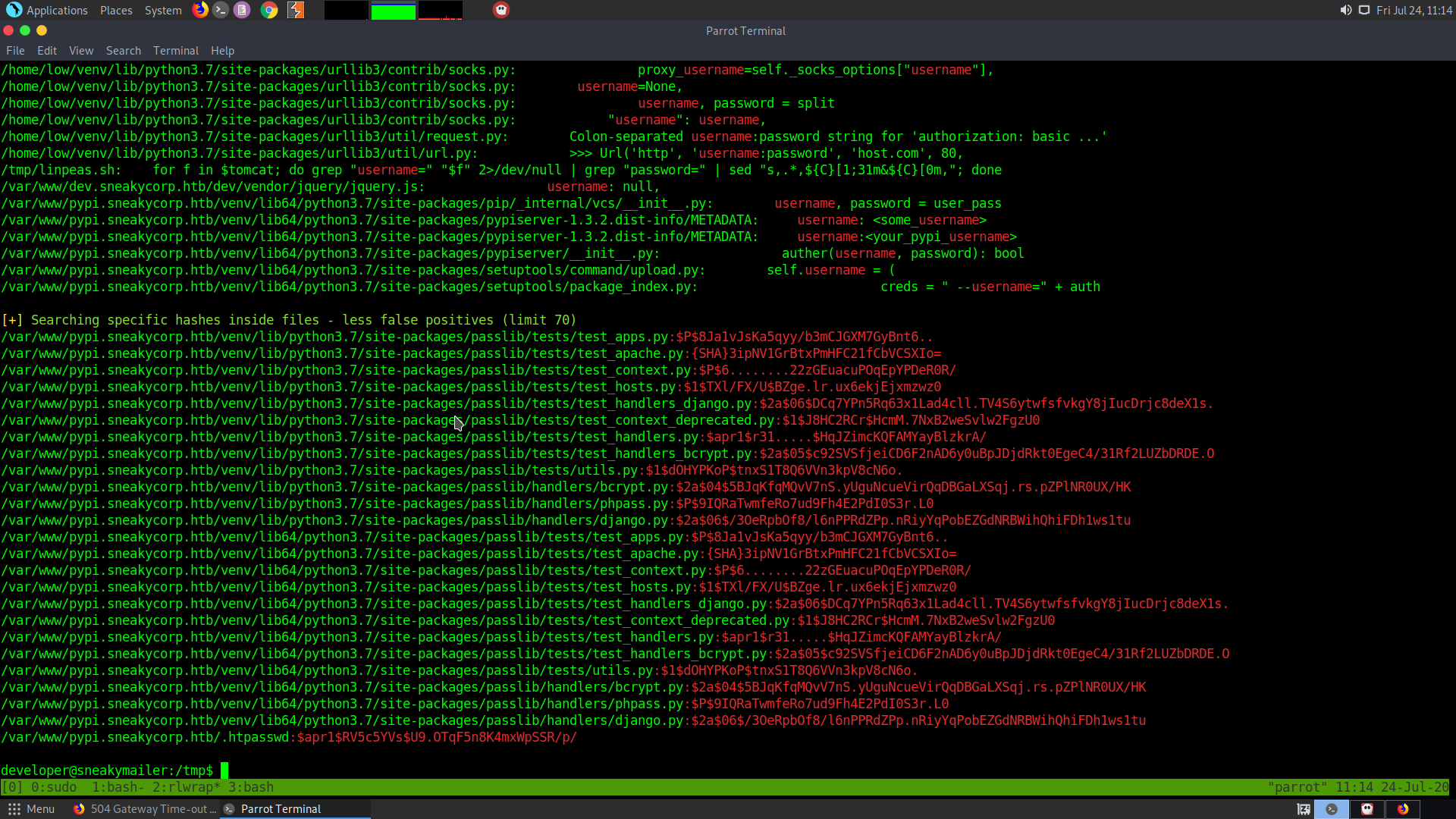Click the volume speaker icon

point(1345,10)
